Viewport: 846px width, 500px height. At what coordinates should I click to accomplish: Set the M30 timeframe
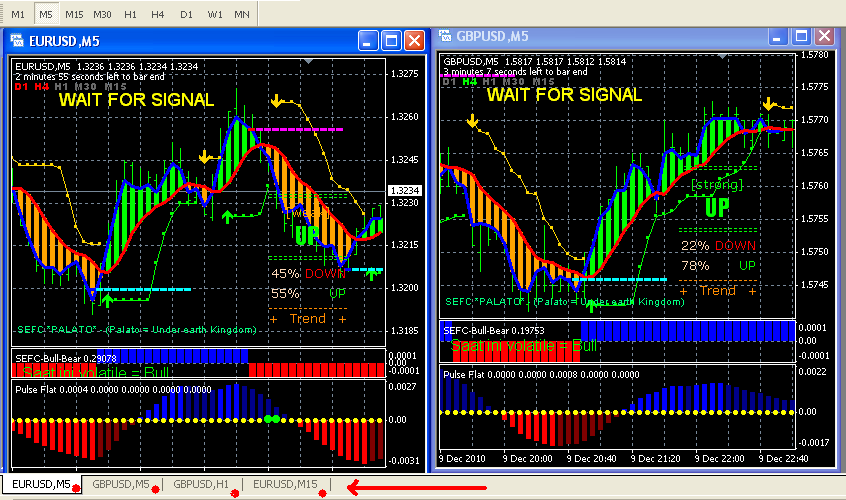click(x=102, y=15)
